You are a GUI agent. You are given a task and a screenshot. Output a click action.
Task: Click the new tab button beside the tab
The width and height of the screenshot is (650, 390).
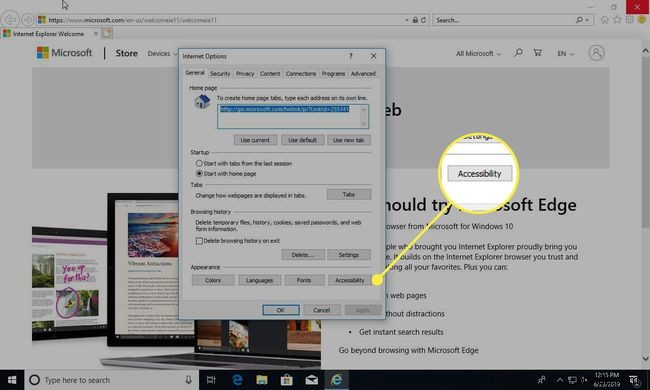[107, 34]
